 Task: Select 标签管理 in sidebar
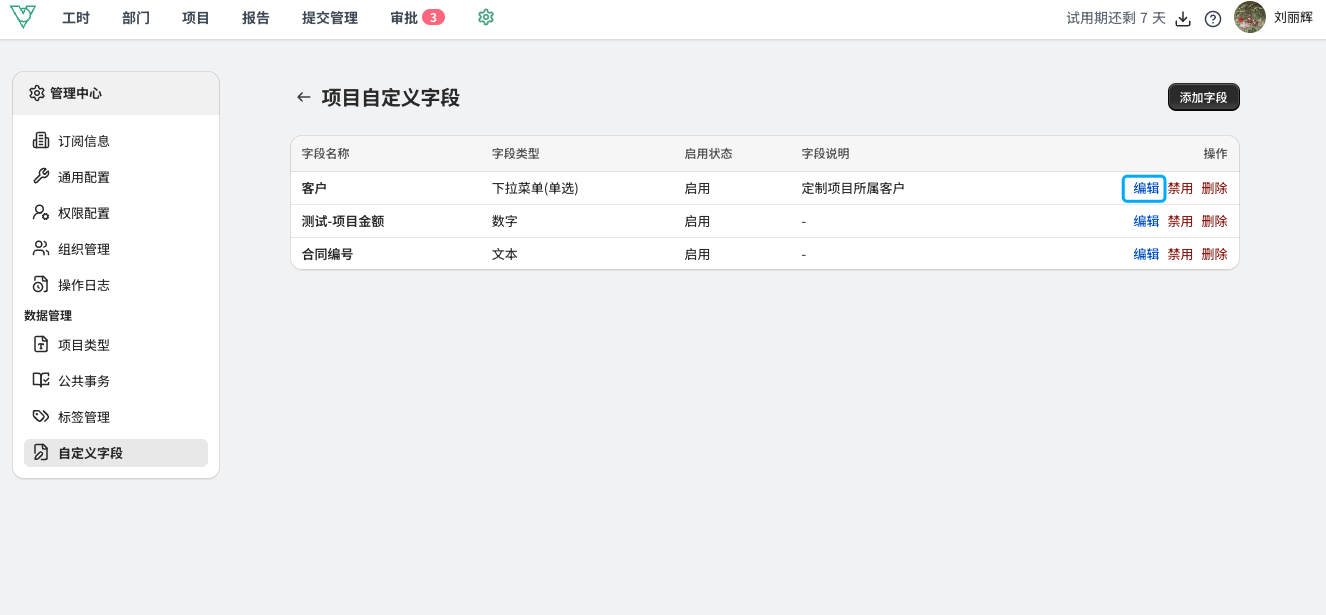click(x=116, y=417)
